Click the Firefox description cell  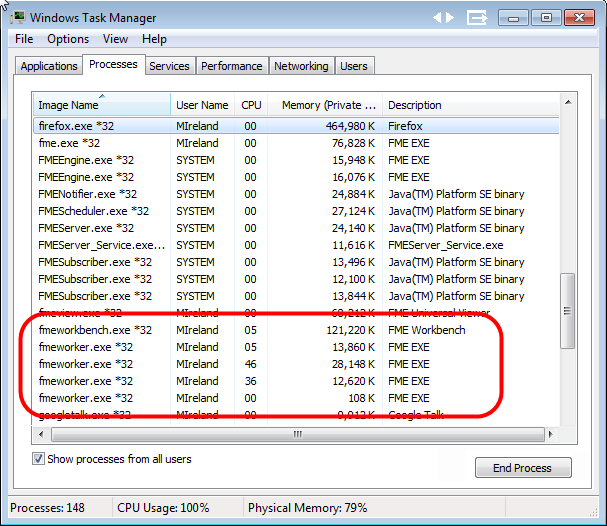[405, 126]
